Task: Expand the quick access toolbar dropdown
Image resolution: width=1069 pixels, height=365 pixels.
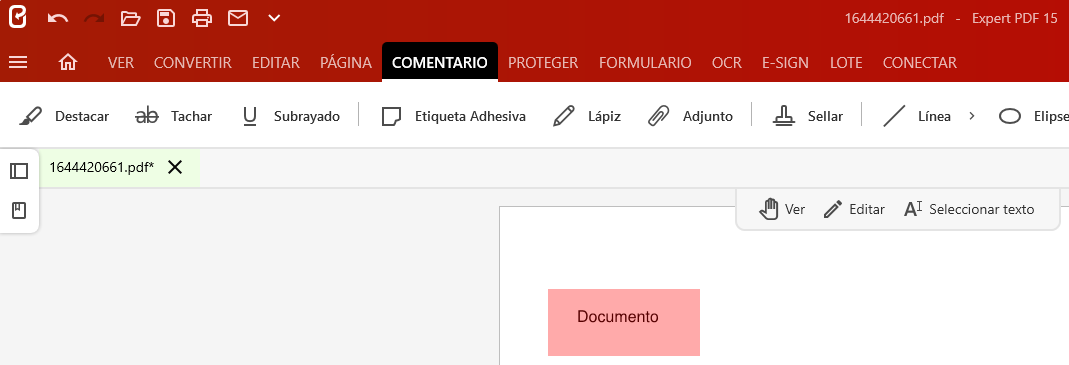Action: [274, 18]
